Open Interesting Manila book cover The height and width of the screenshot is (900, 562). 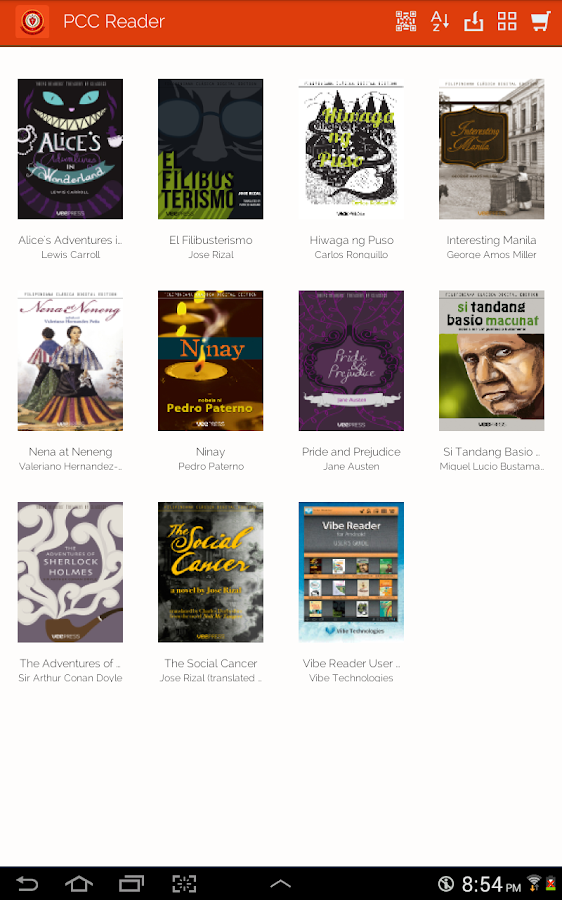click(x=491, y=149)
